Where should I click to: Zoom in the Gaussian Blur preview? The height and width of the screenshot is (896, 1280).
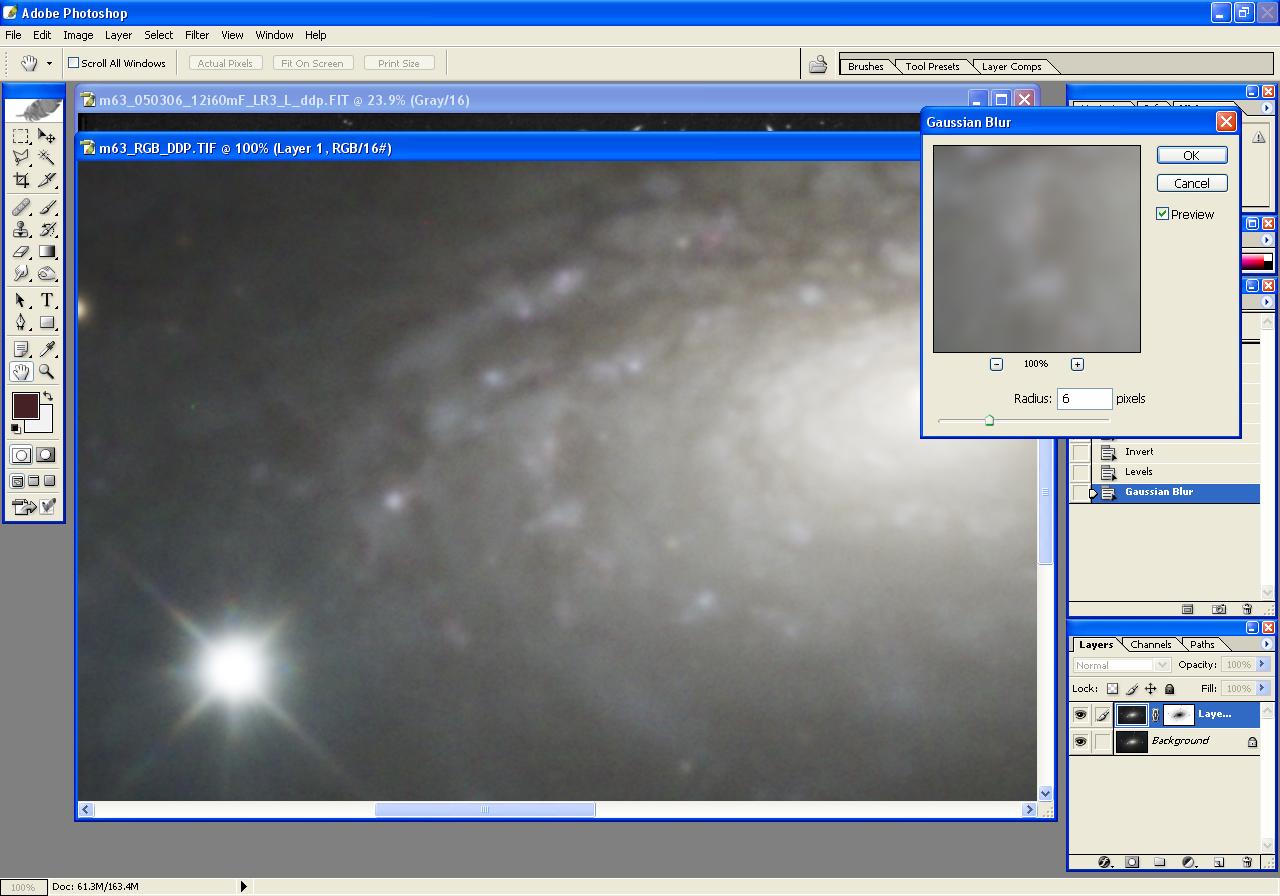[x=1077, y=364]
